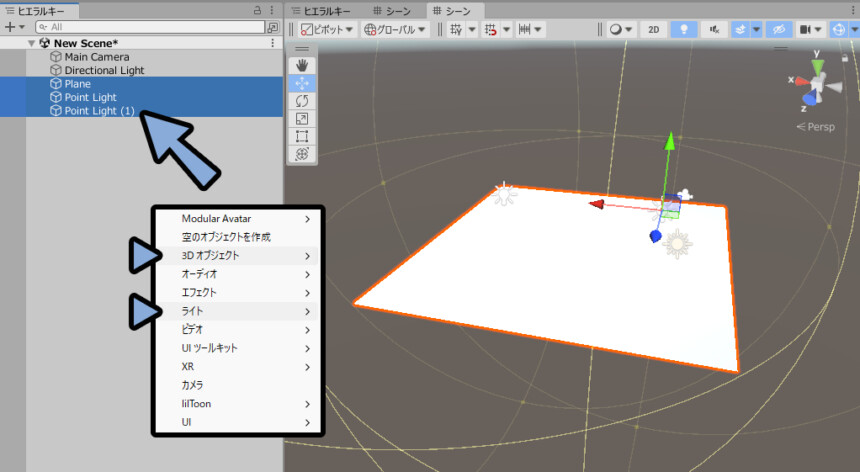Open the ビデオ submenu
Viewport: 860px width, 472px height.
point(237,329)
